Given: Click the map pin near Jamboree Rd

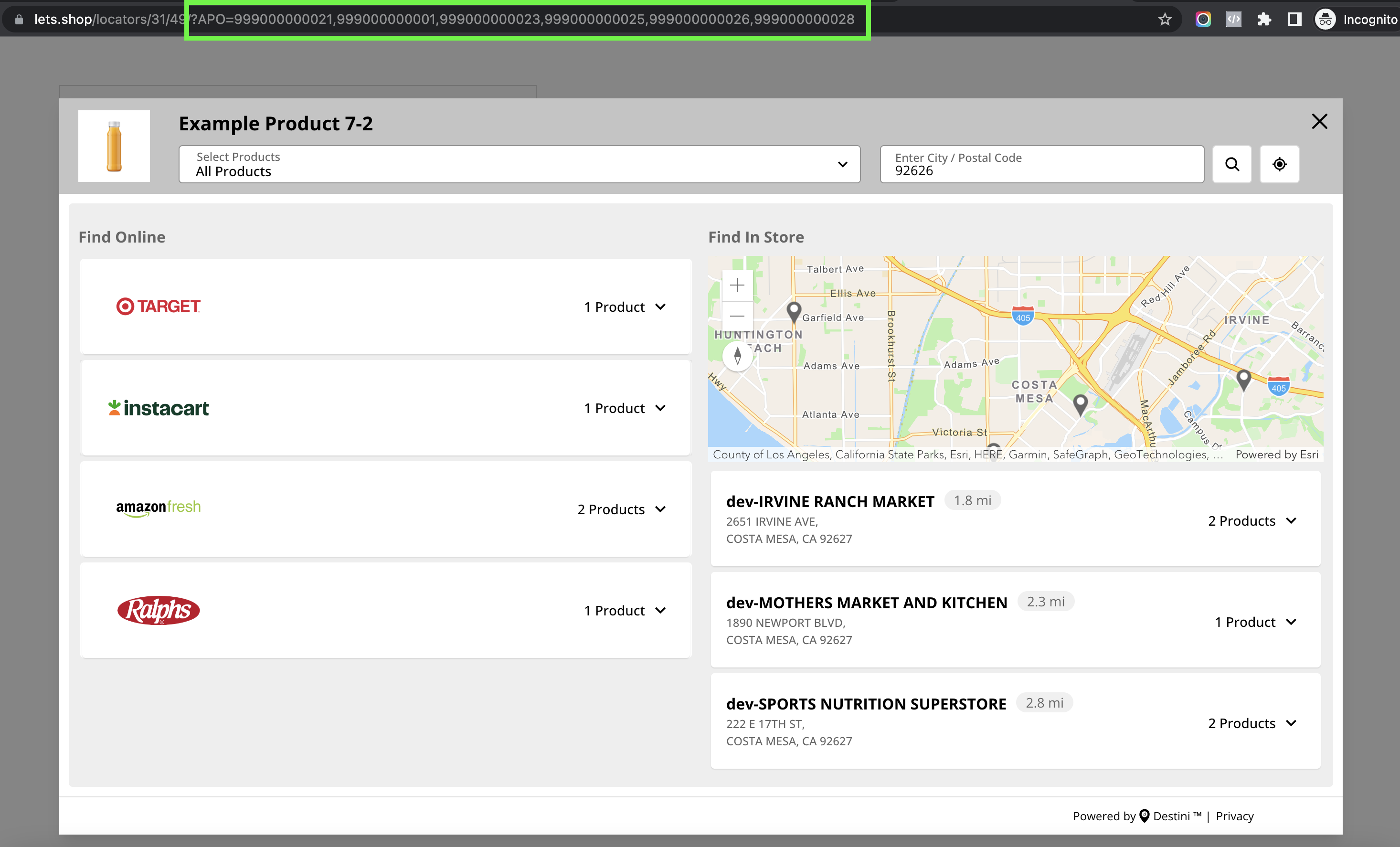Looking at the screenshot, I should [1244, 380].
